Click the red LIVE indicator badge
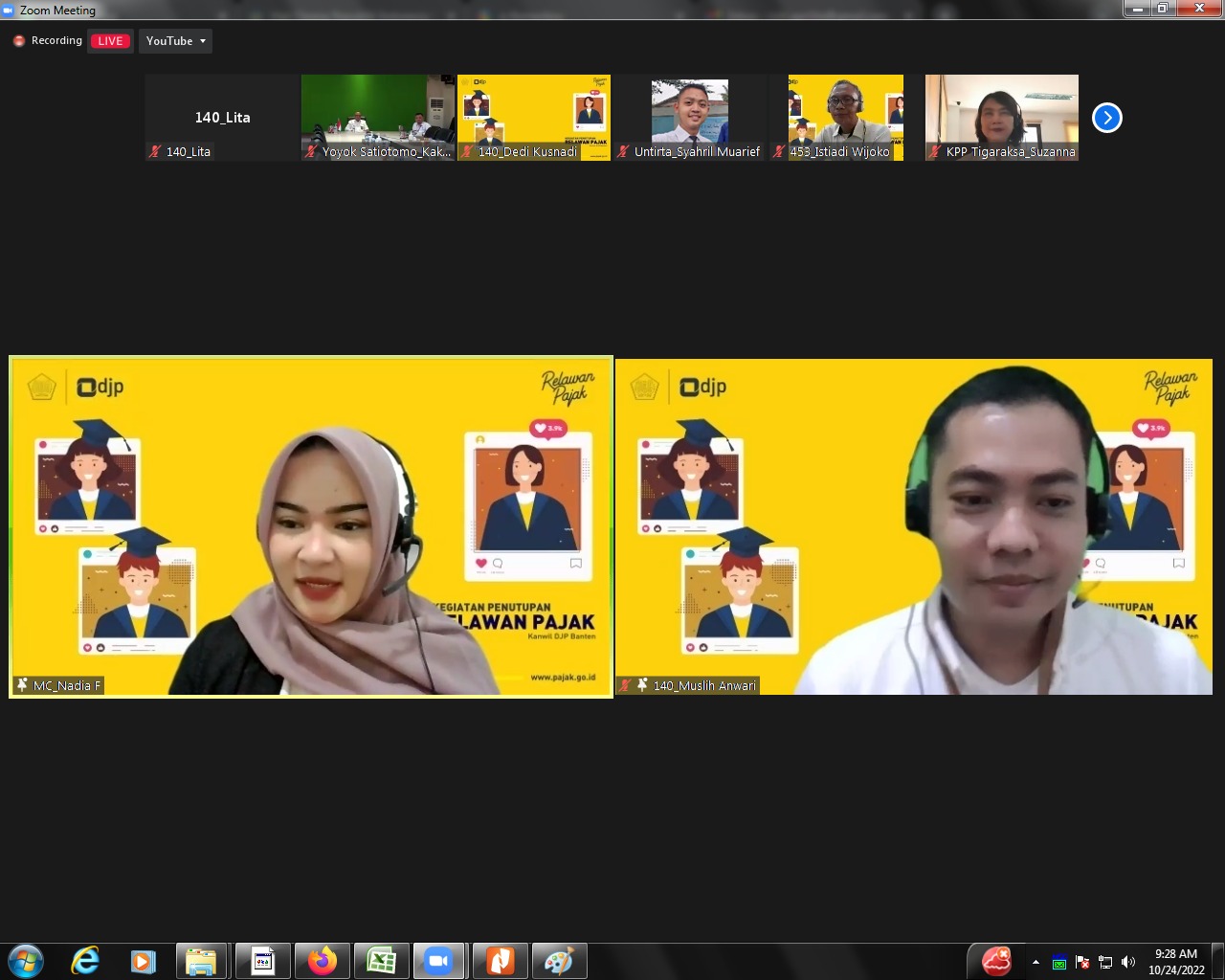Screen dimensions: 1225x980 (x=110, y=41)
